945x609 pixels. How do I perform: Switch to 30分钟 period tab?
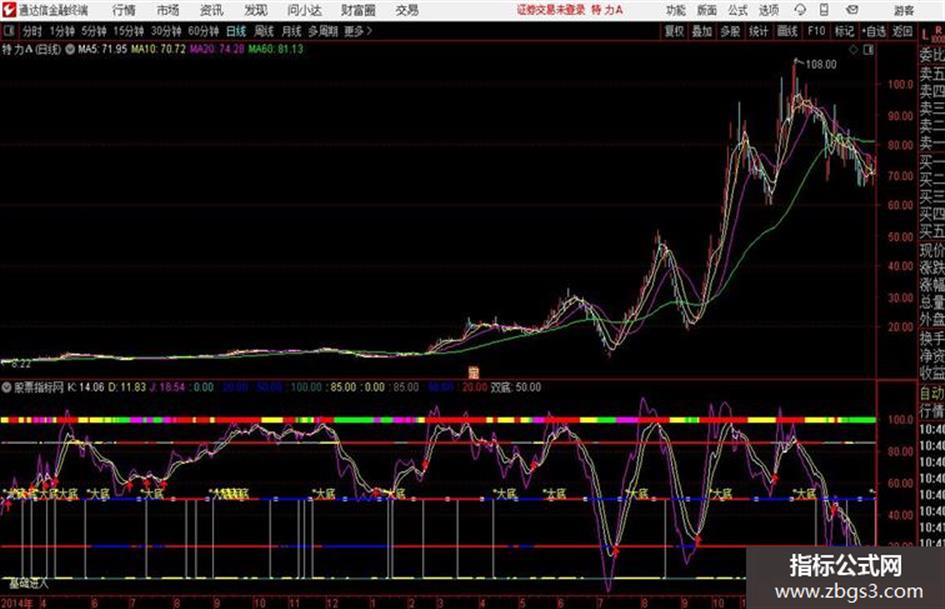tap(166, 31)
